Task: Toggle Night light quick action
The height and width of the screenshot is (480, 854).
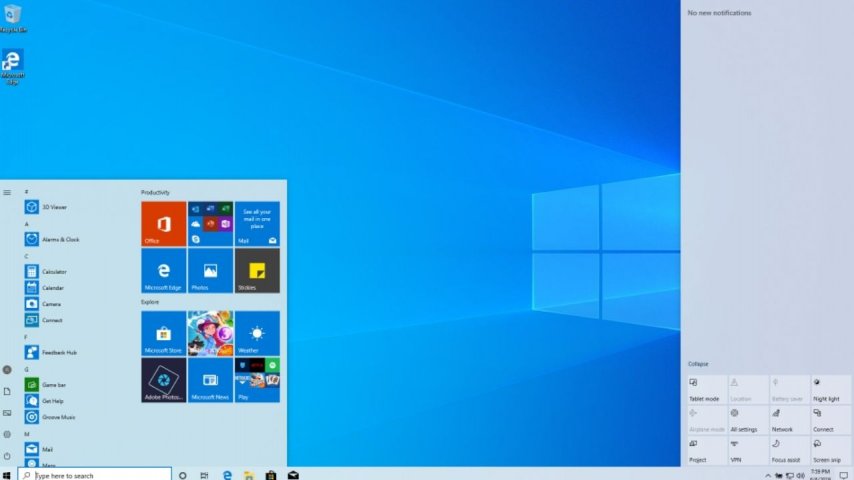Action: (x=830, y=390)
